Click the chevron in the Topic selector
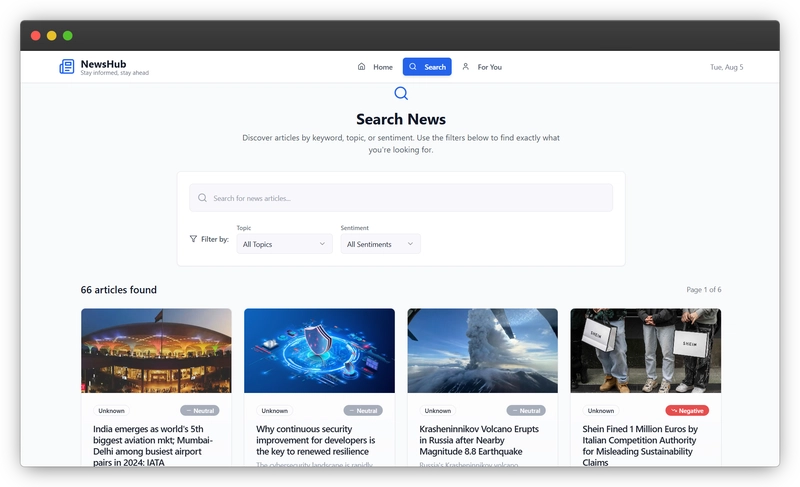 coord(322,244)
